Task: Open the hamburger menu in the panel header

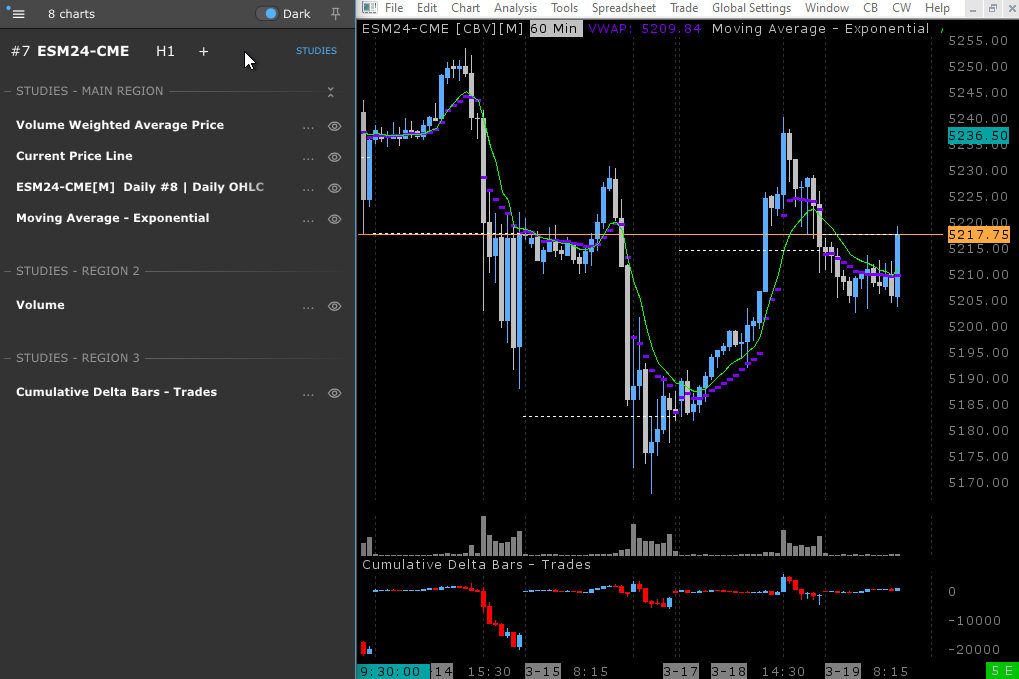Action: click(17, 14)
